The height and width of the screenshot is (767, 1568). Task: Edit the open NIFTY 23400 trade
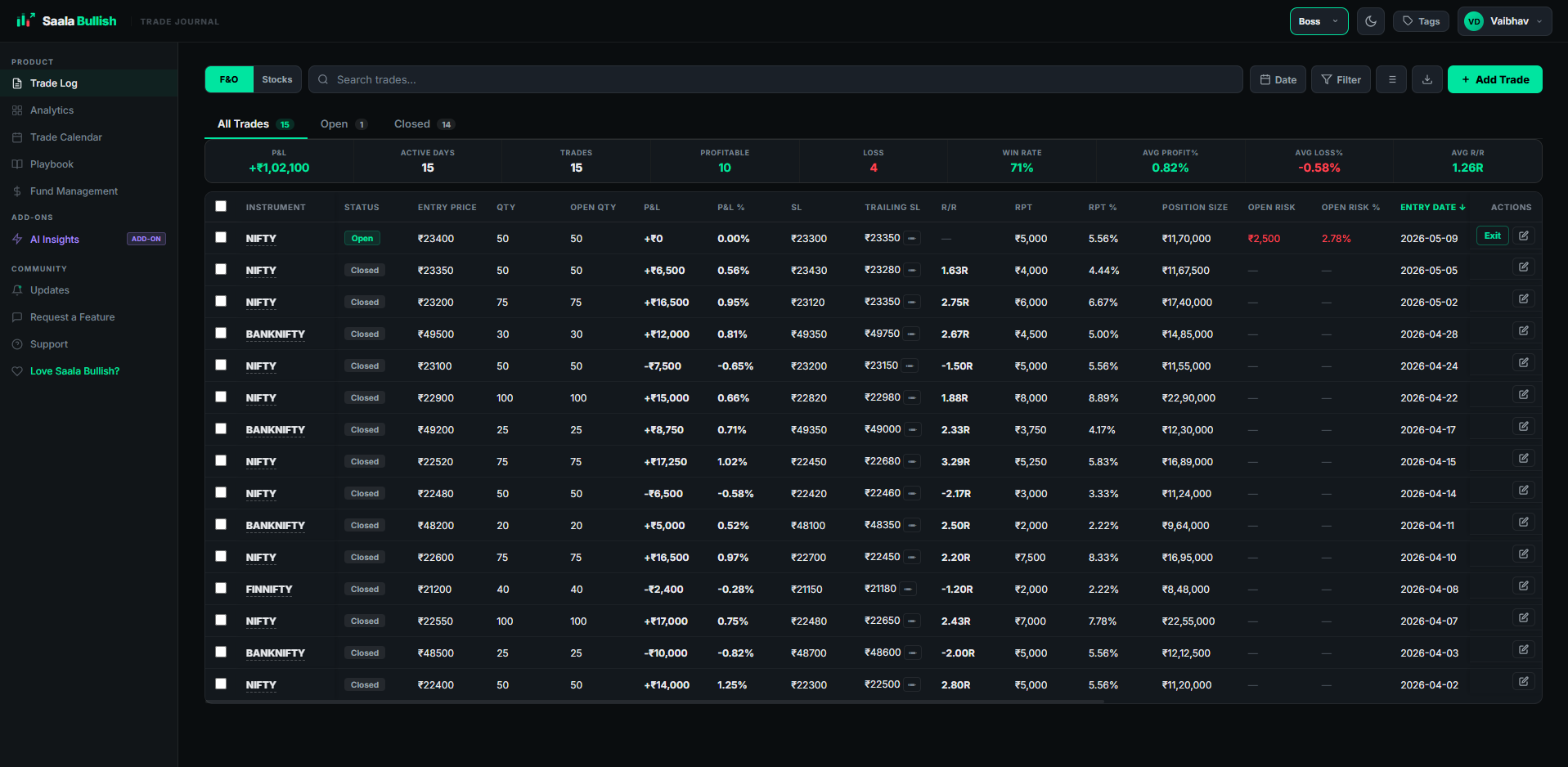(1524, 235)
